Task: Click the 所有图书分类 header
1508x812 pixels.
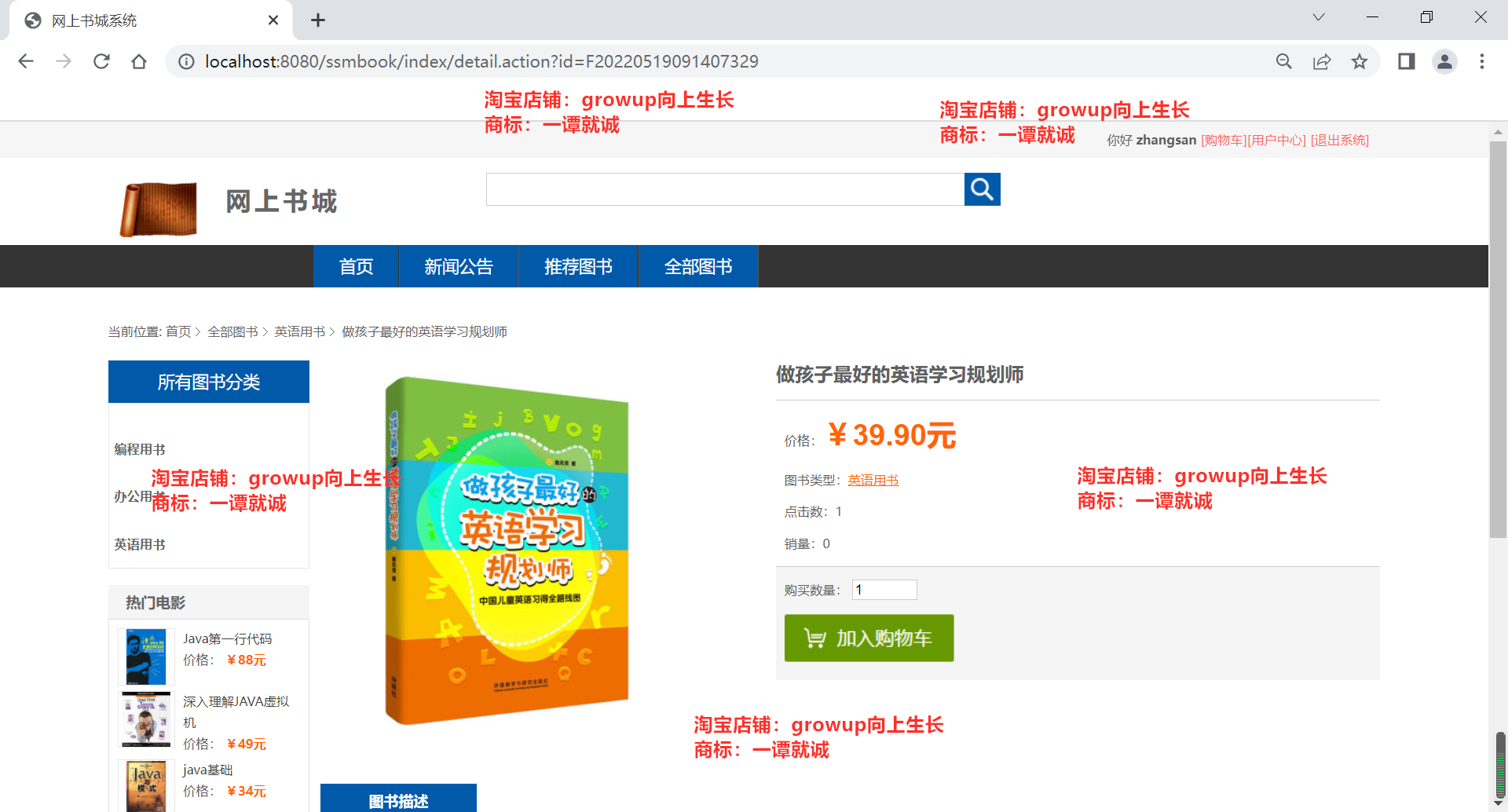Action: pyautogui.click(x=209, y=382)
